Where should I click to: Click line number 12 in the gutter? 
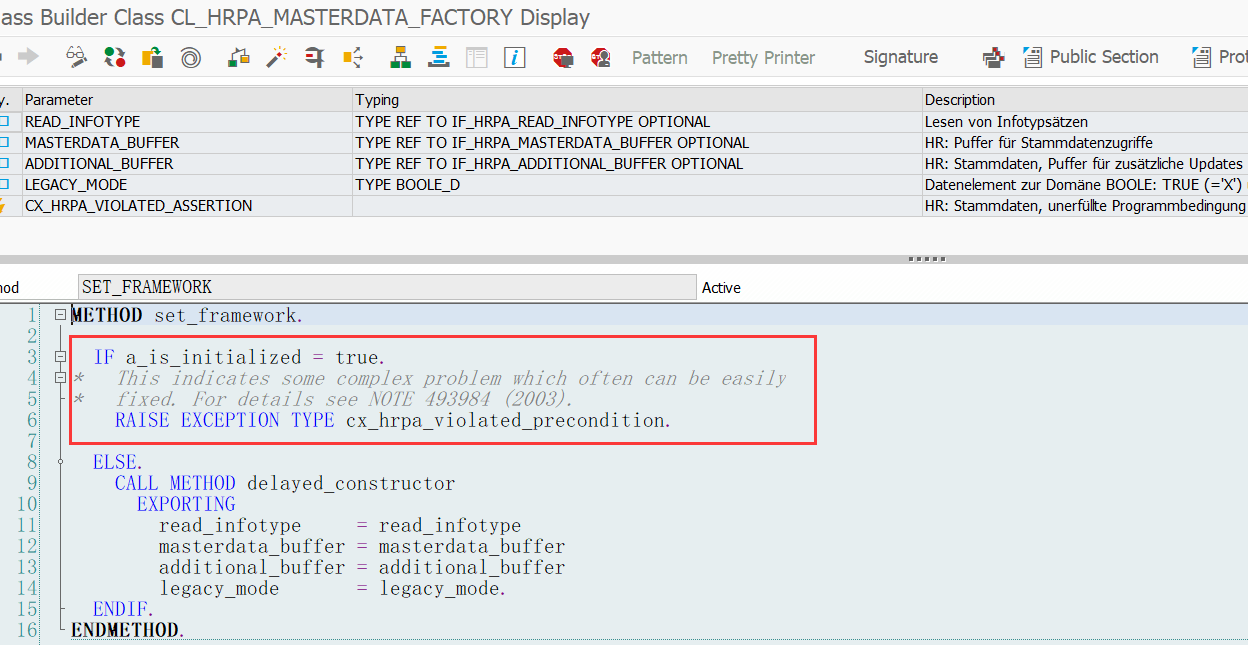tap(27, 546)
